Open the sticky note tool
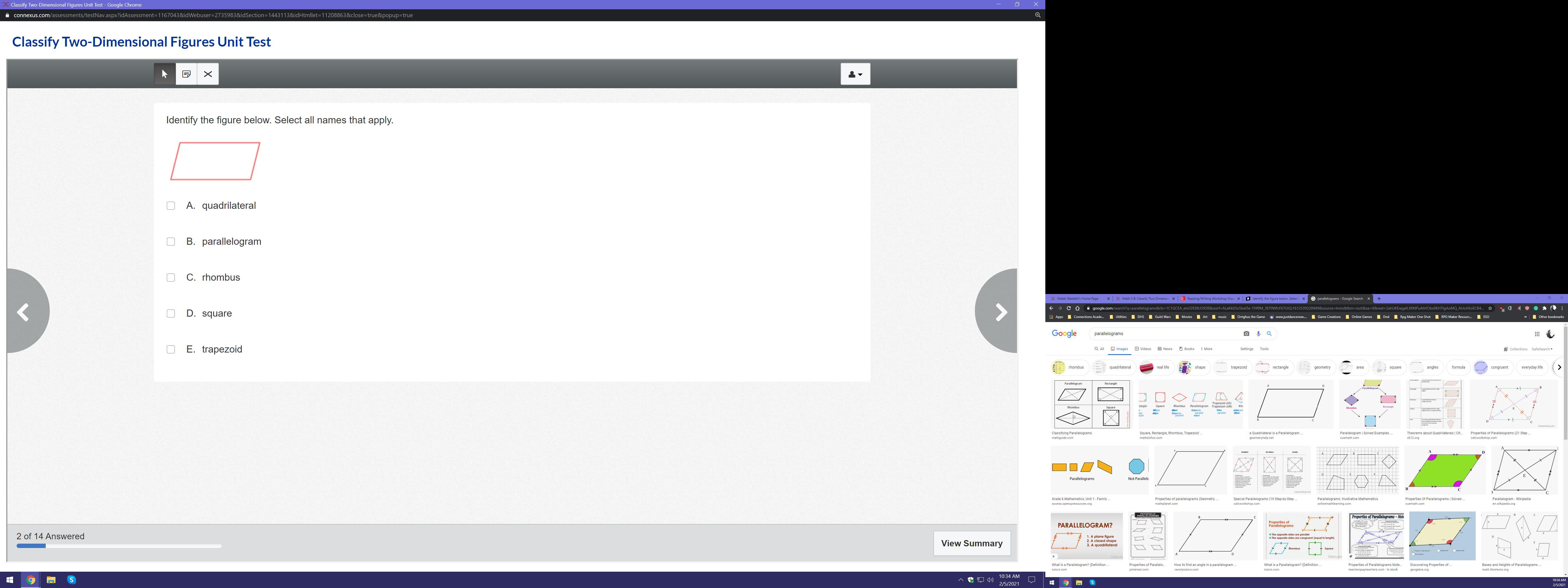This screenshot has height=588, width=1568. pyautogui.click(x=186, y=74)
